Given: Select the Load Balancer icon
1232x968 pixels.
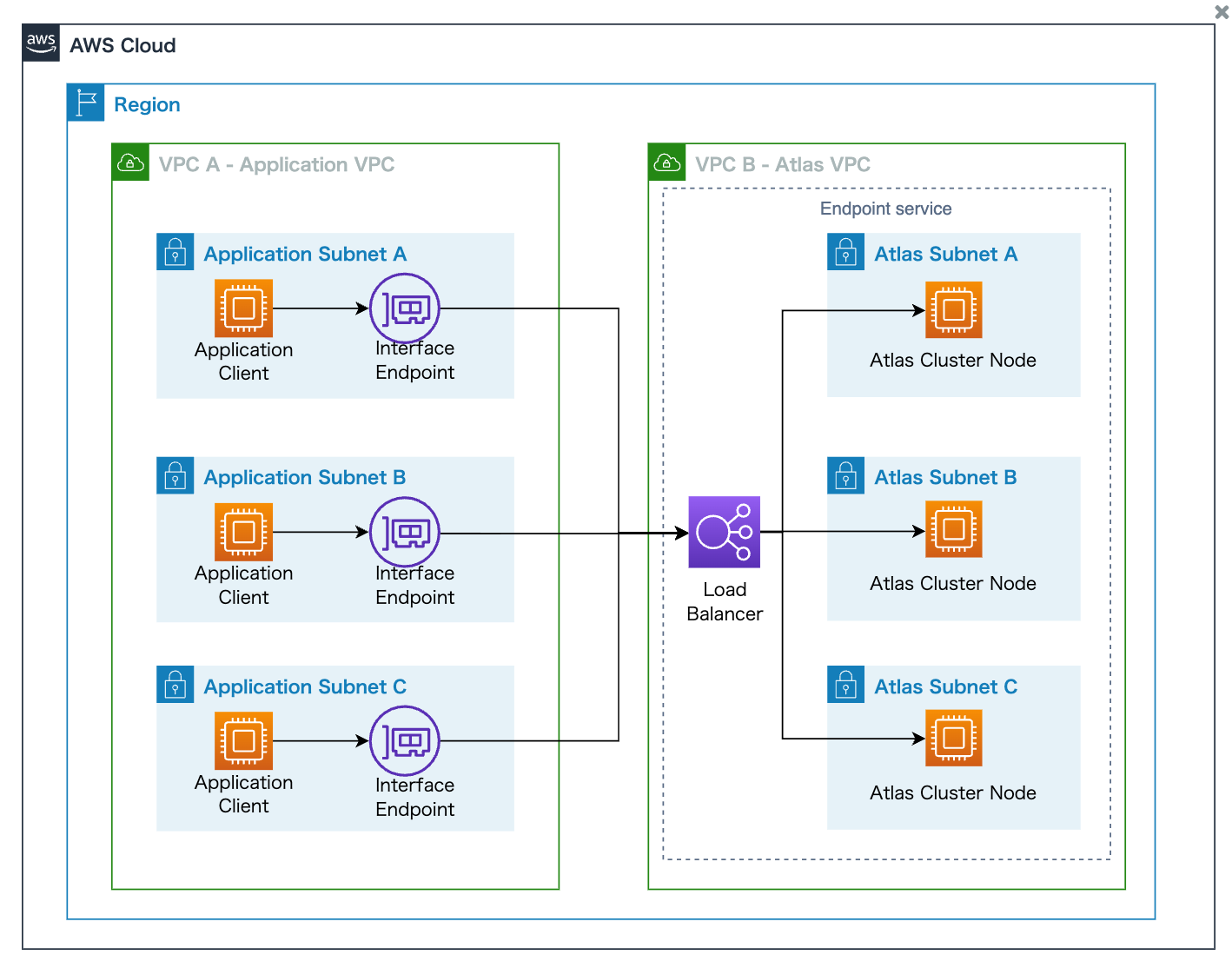Looking at the screenshot, I should point(724,532).
